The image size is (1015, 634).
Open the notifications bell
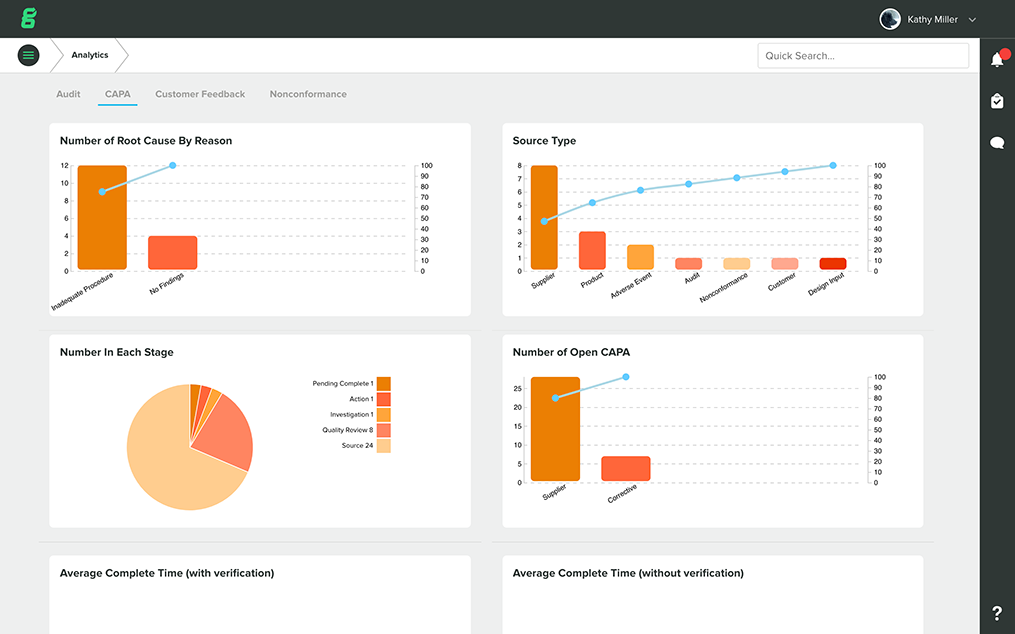coord(997,58)
